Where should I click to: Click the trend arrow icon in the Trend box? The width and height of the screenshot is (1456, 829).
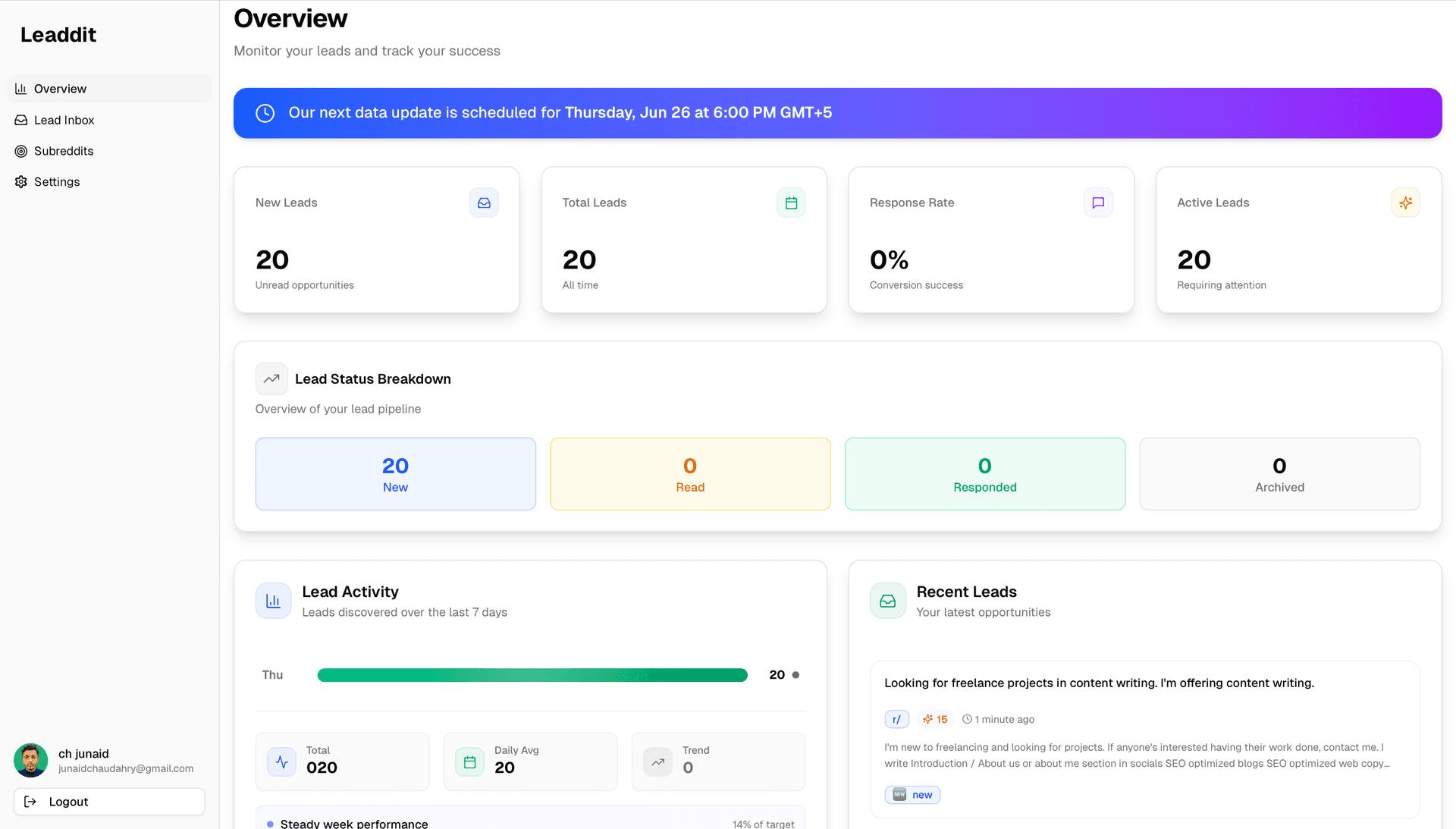[657, 761]
